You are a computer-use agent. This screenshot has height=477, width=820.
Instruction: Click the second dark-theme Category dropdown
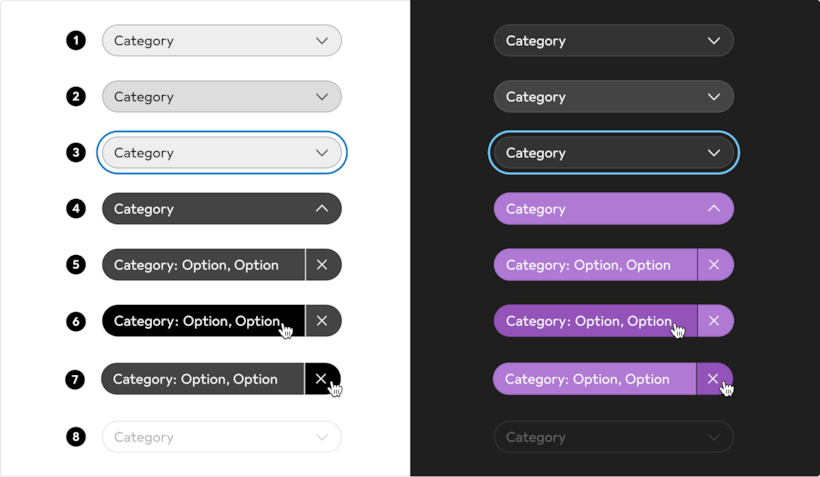click(x=613, y=97)
